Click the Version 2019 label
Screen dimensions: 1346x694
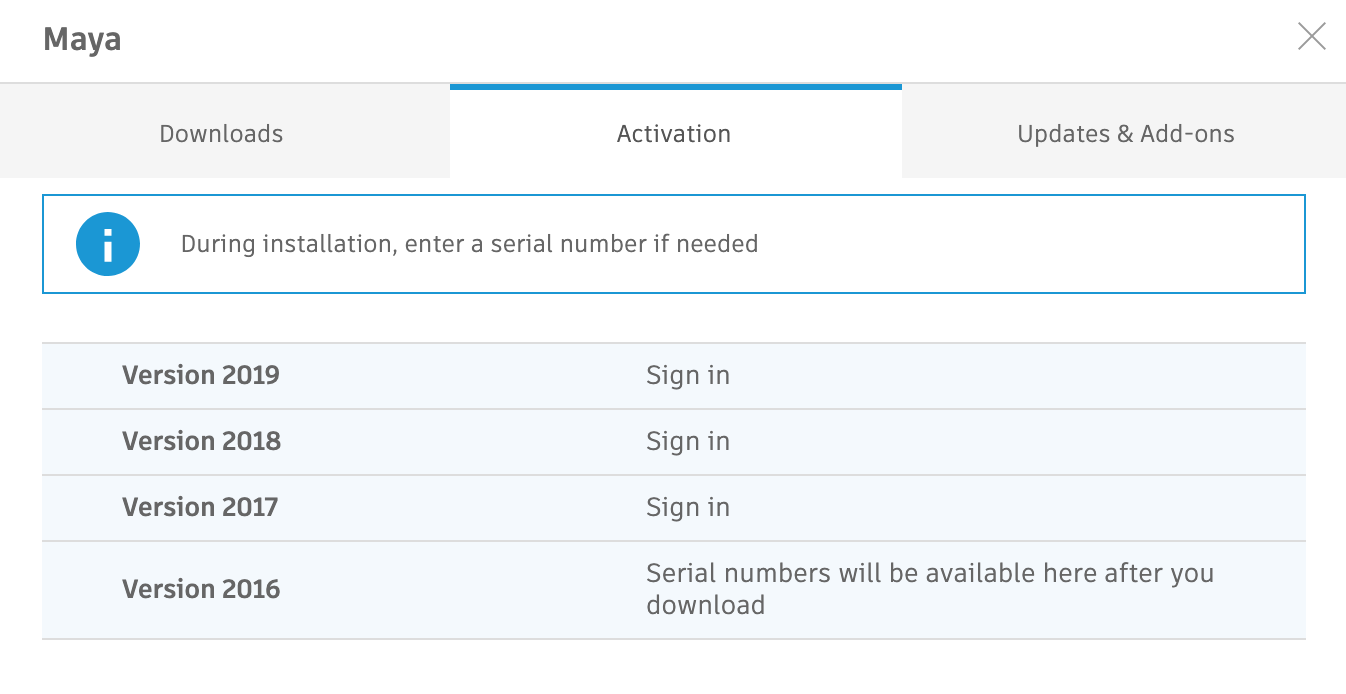click(x=200, y=375)
